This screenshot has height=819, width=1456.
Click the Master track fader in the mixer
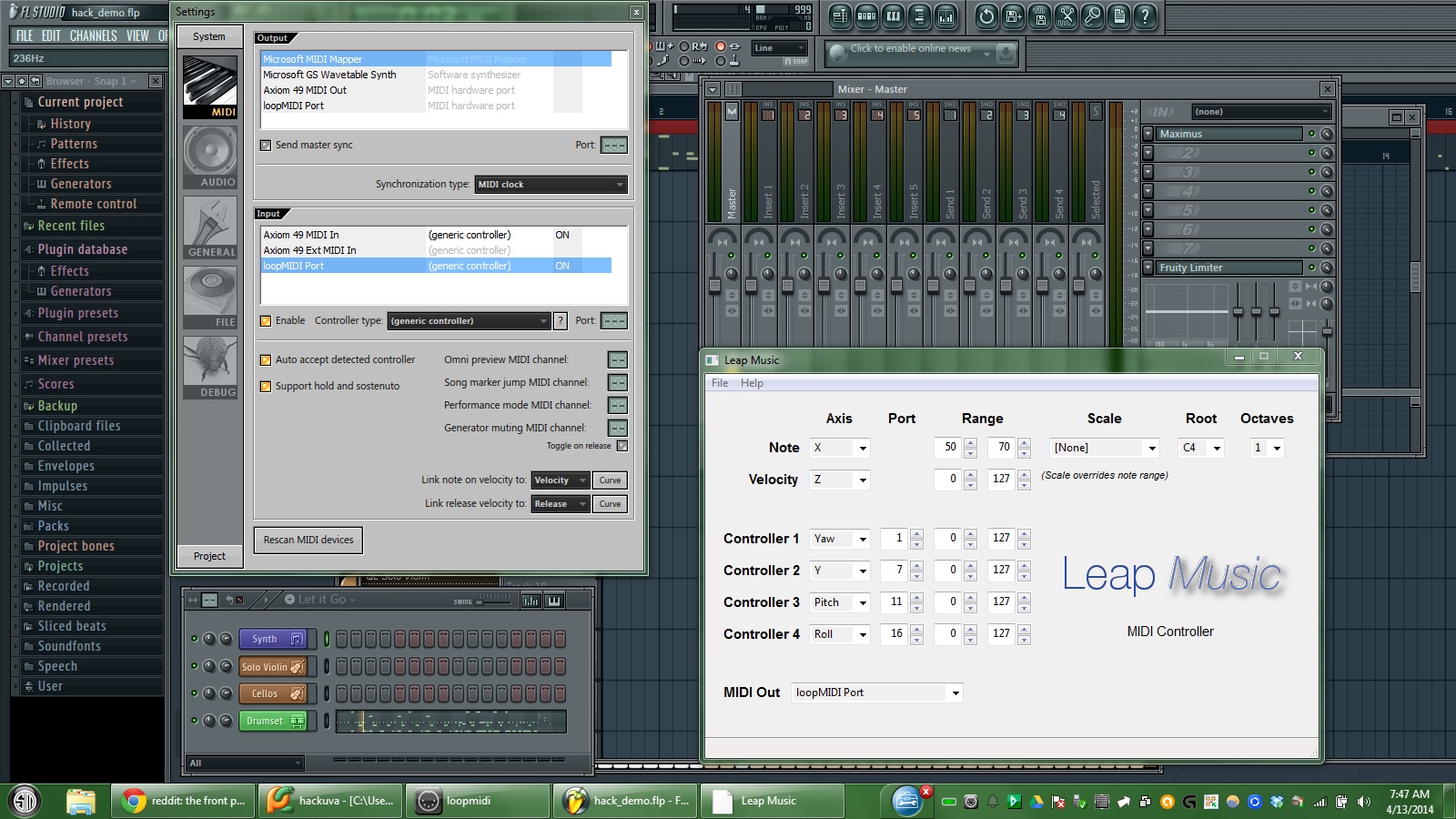(x=715, y=286)
